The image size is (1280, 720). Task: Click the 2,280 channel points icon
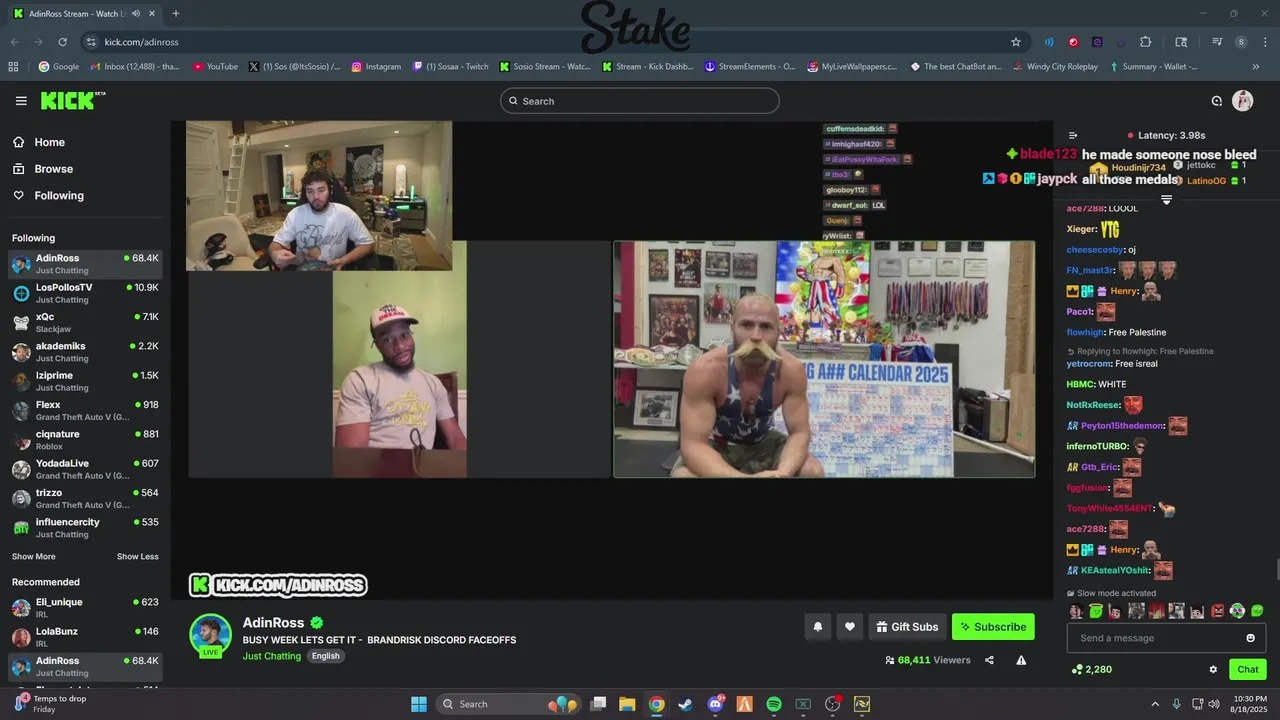(1076, 669)
